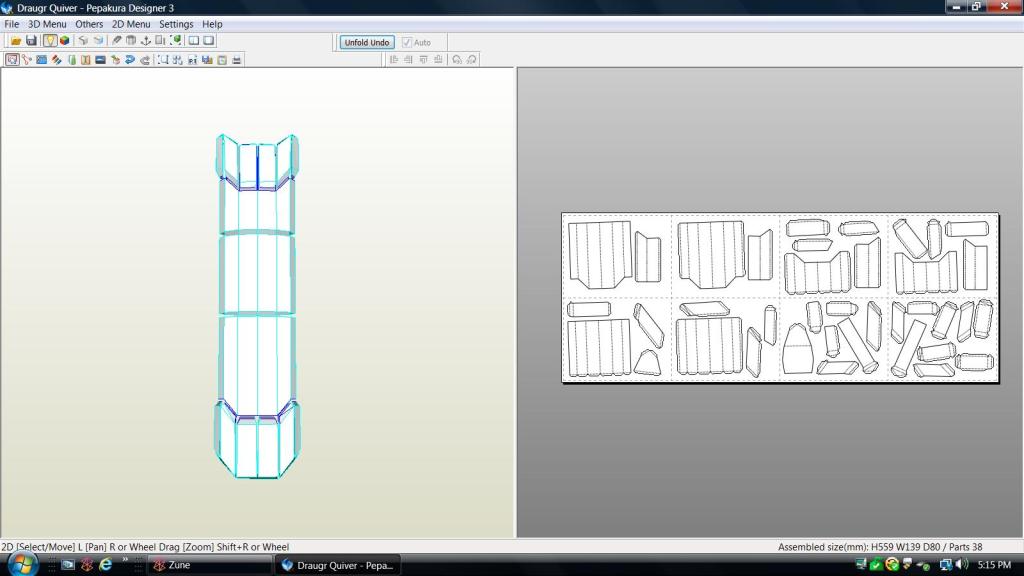The height and width of the screenshot is (576, 1024).
Task: Click the gray cylinder toolbar icon
Action: coord(131,40)
